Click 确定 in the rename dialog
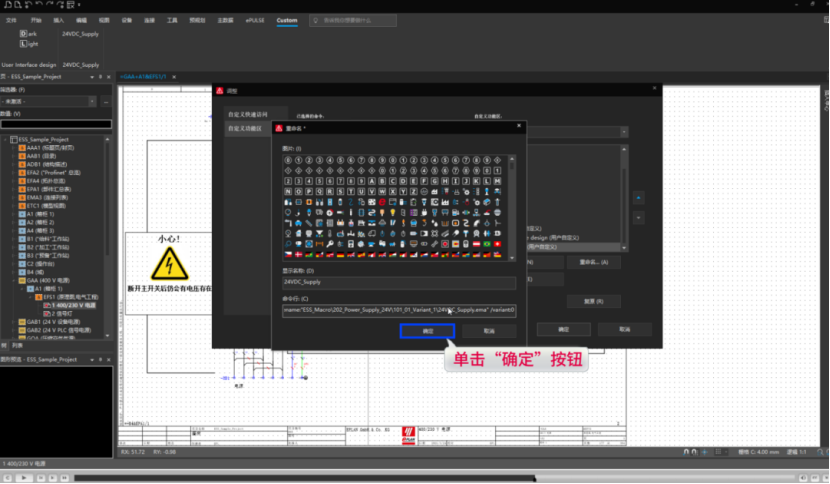 (428, 331)
